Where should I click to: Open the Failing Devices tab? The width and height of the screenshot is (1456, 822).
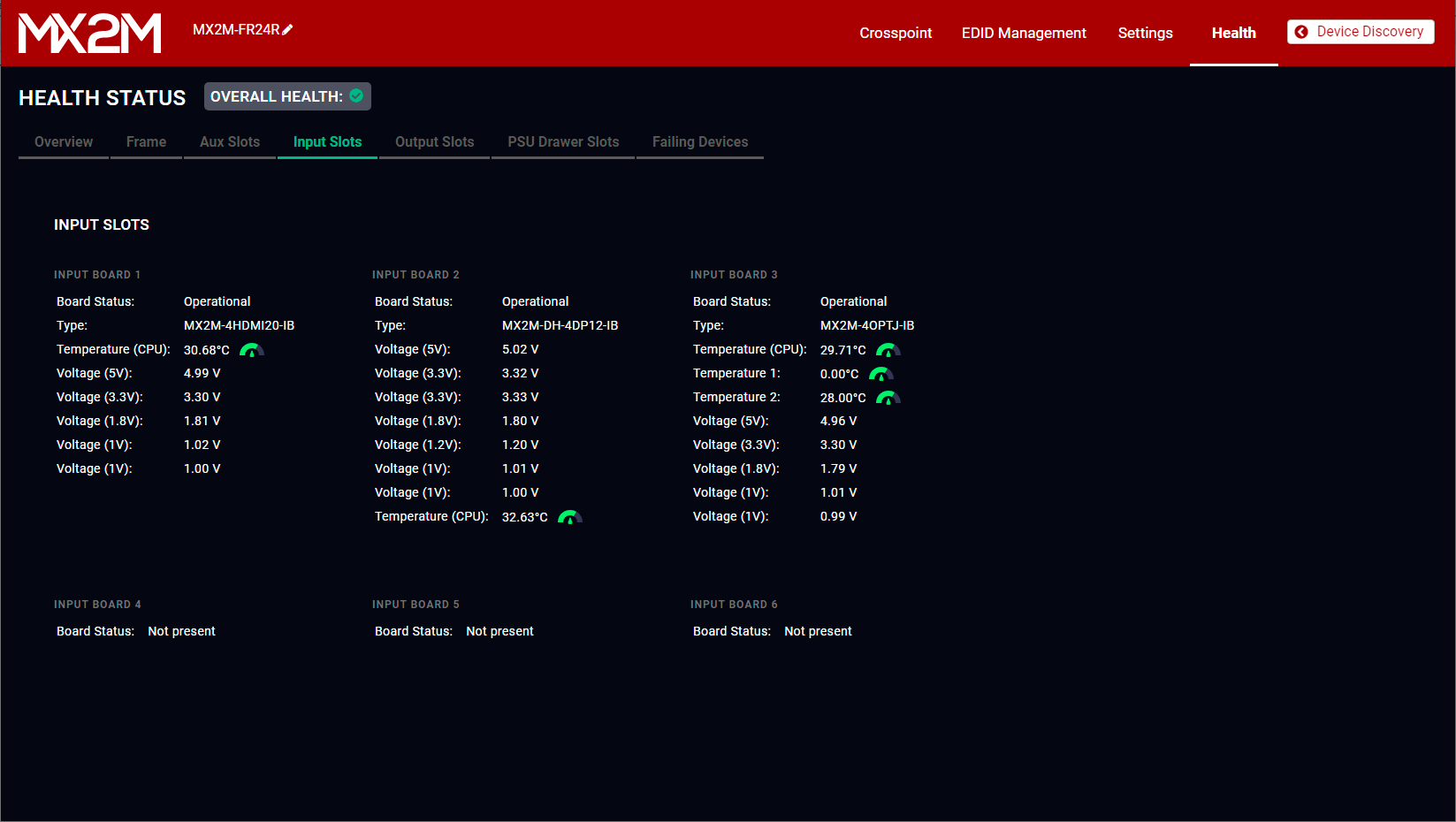[x=700, y=142]
